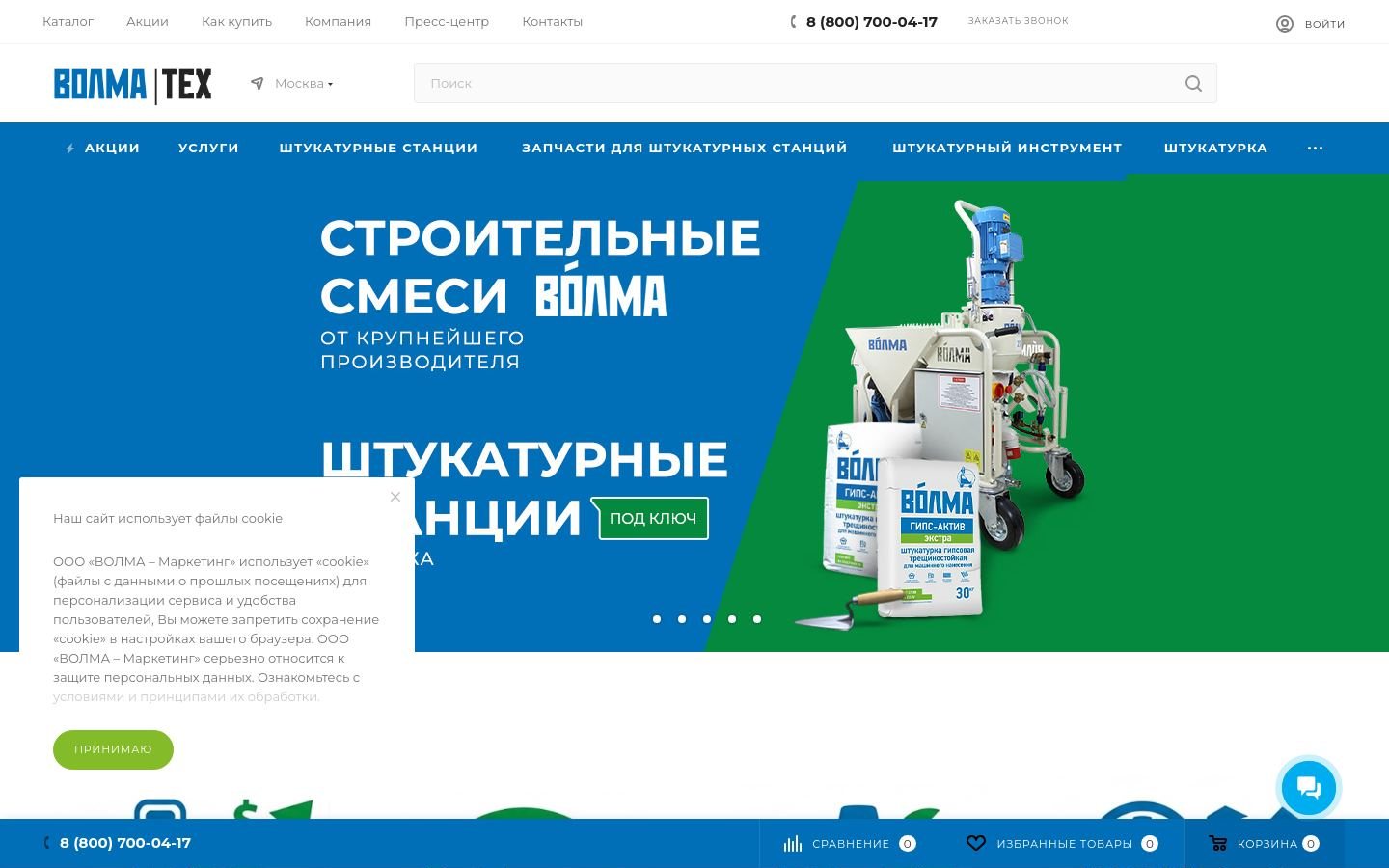Select ЗАПЧАСТИ ДЛЯ ШТУКАТУРНЫХ СТАНЦИЙ category
The image size is (1389, 868).
(x=685, y=149)
